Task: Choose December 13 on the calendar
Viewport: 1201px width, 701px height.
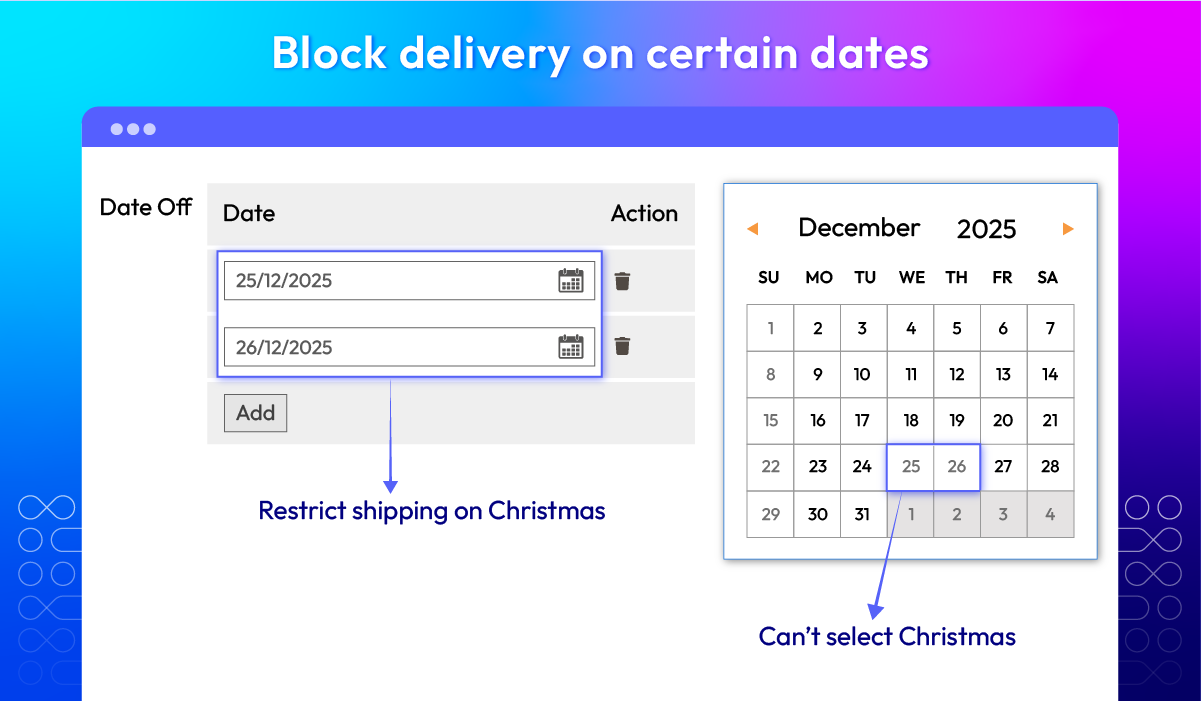Action: point(1003,375)
